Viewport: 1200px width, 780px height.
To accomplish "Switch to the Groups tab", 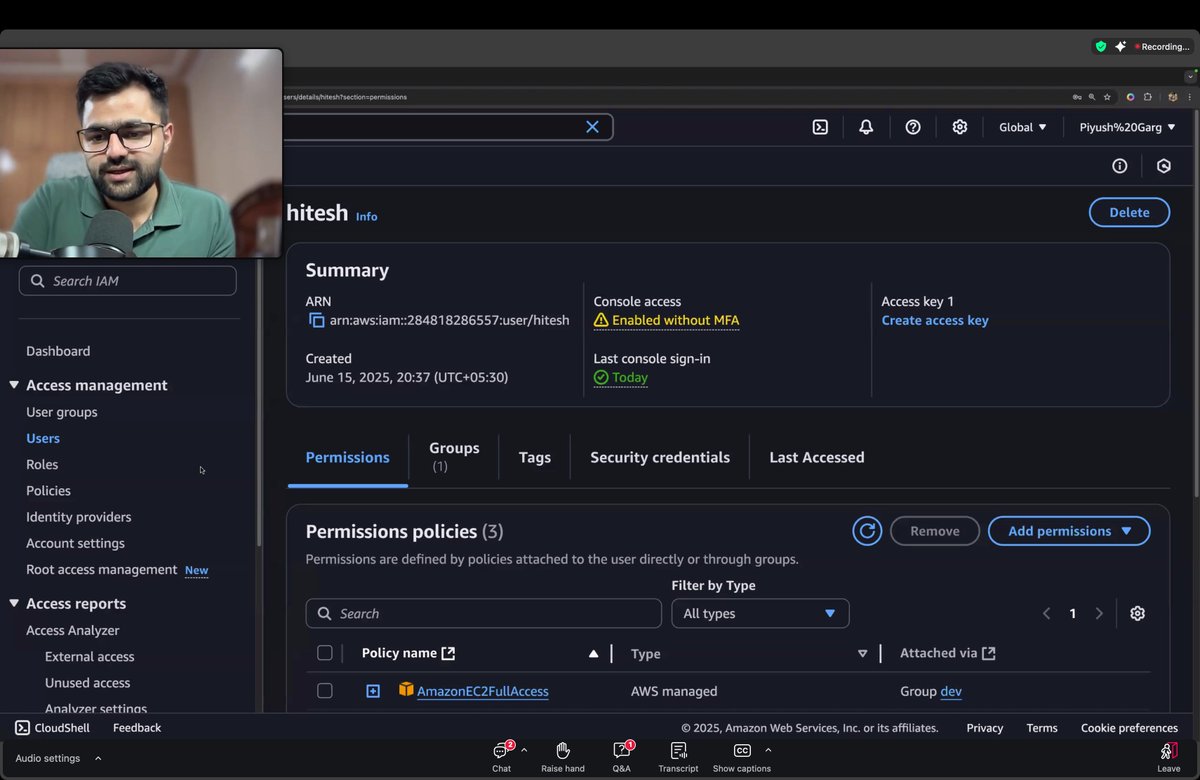I will tap(454, 457).
